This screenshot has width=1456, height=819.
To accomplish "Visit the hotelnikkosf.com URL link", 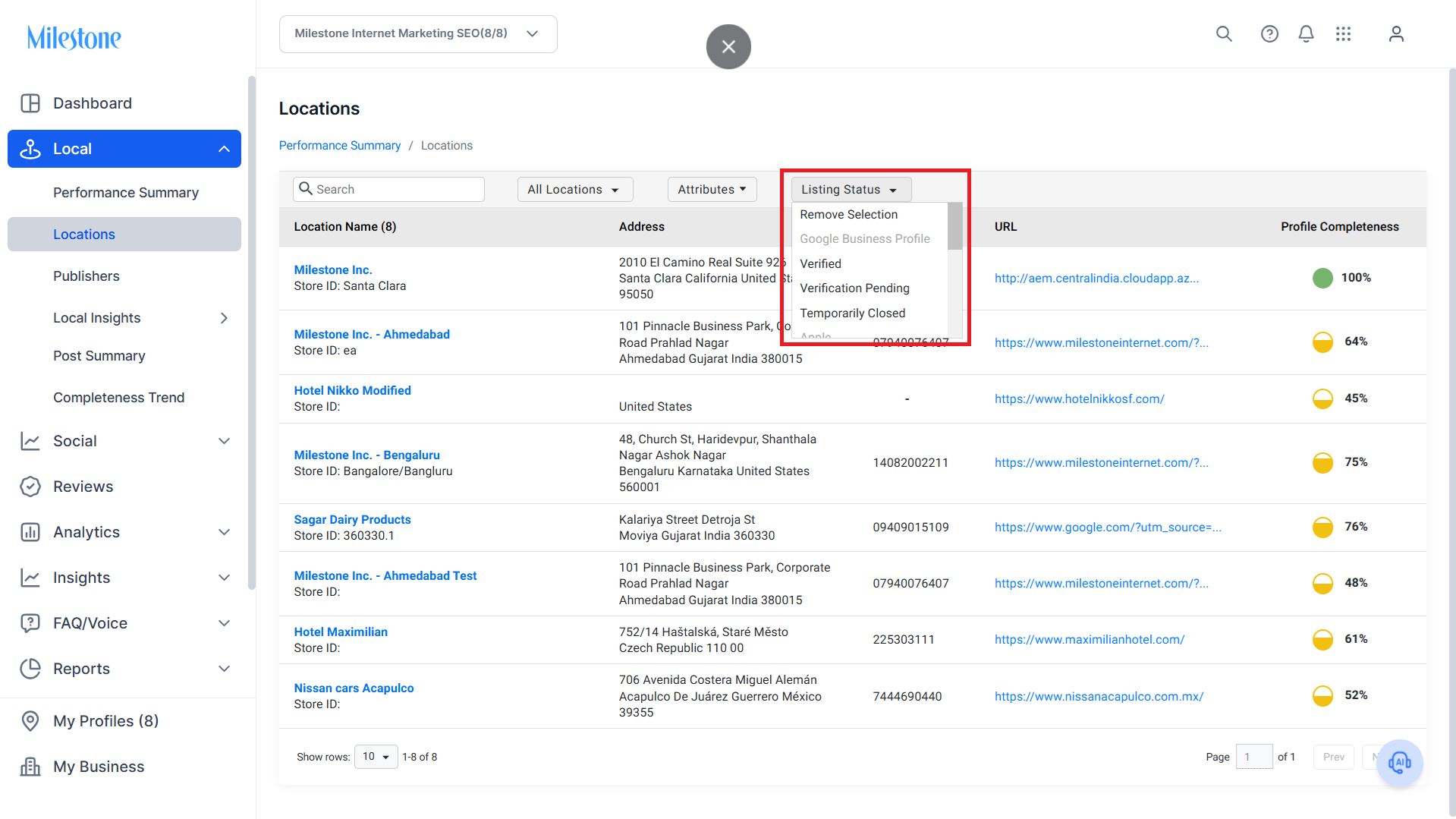I will 1080,398.
